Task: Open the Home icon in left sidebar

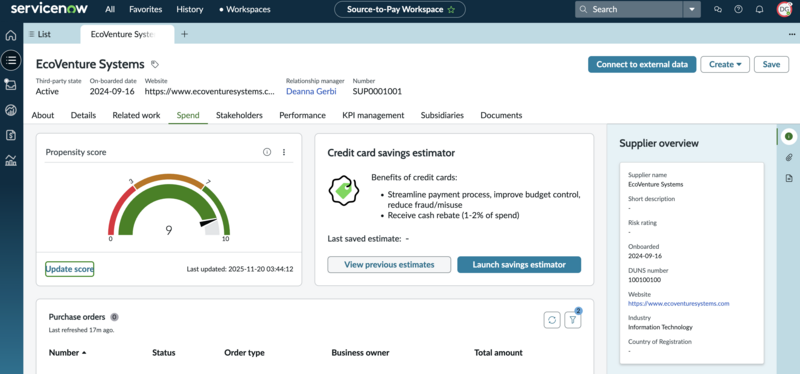Action: pos(11,35)
